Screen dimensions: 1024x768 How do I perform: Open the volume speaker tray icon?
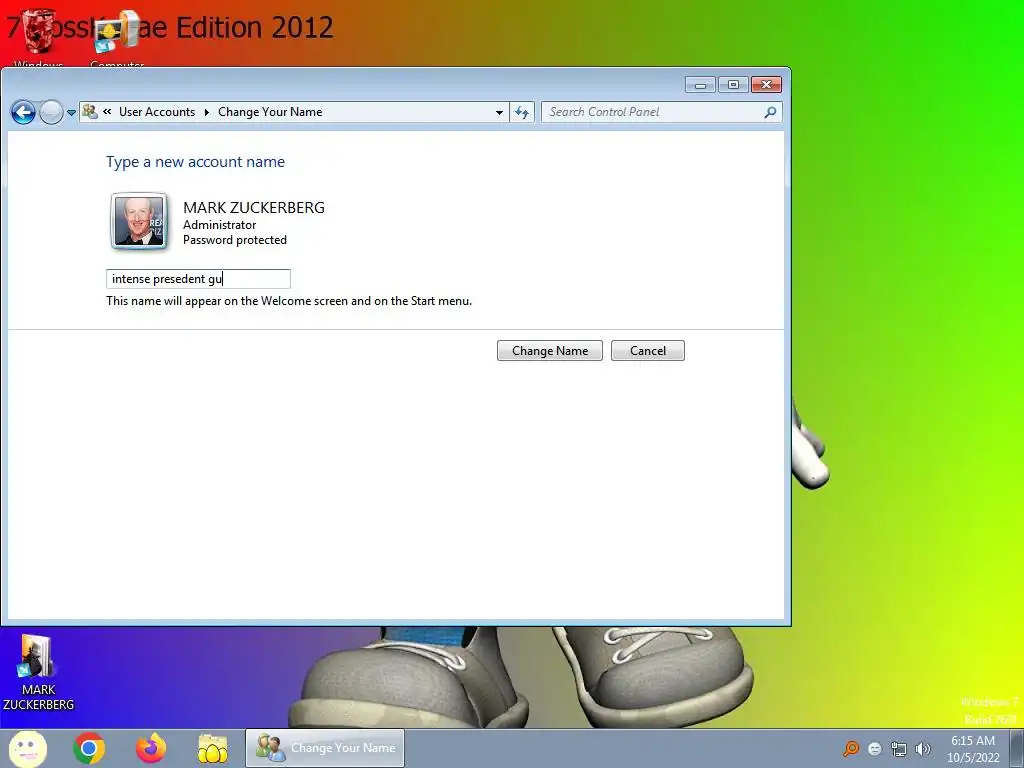[922, 749]
